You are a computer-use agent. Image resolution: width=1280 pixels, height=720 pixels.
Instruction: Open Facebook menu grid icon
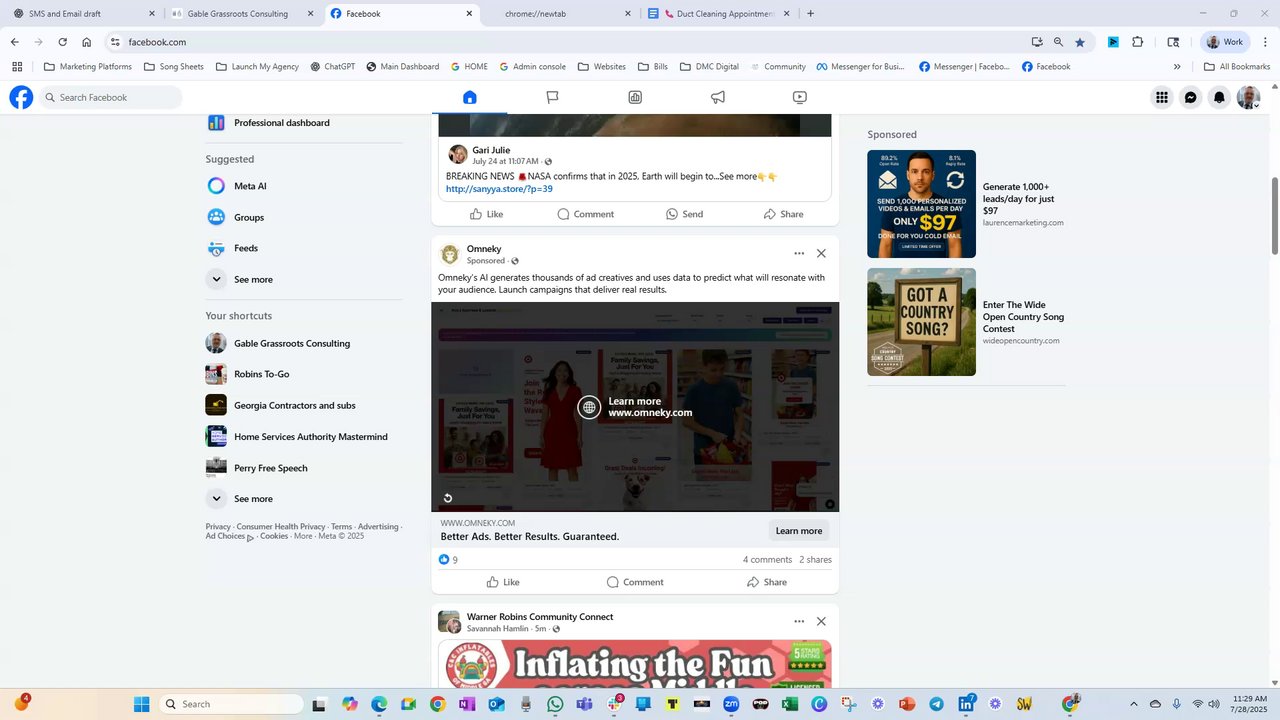point(1162,97)
